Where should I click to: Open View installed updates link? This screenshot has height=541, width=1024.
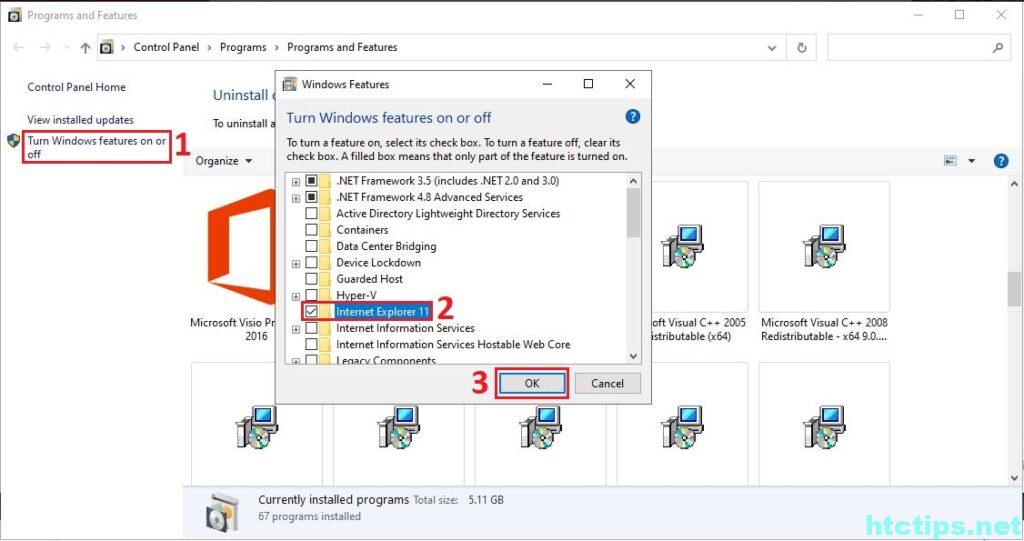[x=80, y=120]
